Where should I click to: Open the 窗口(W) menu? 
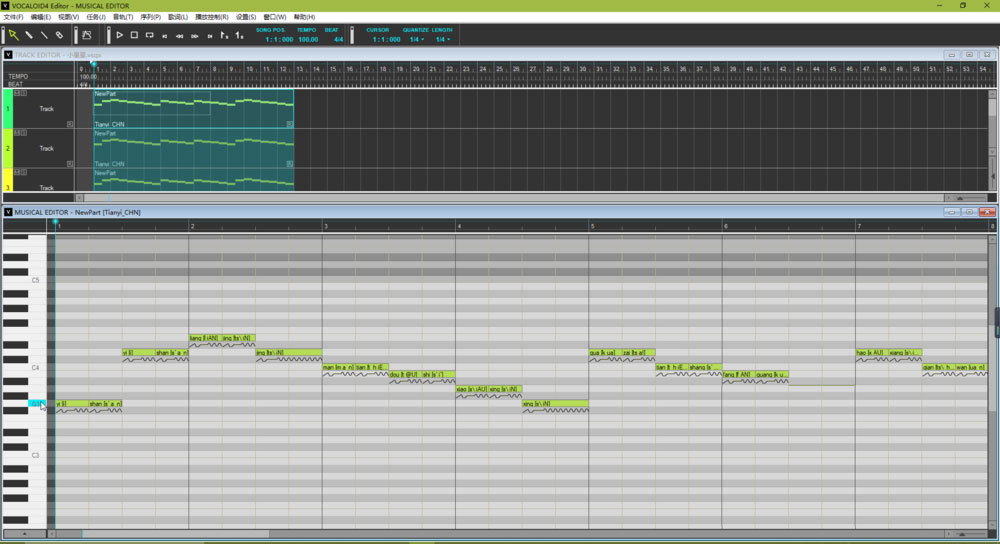tap(275, 17)
